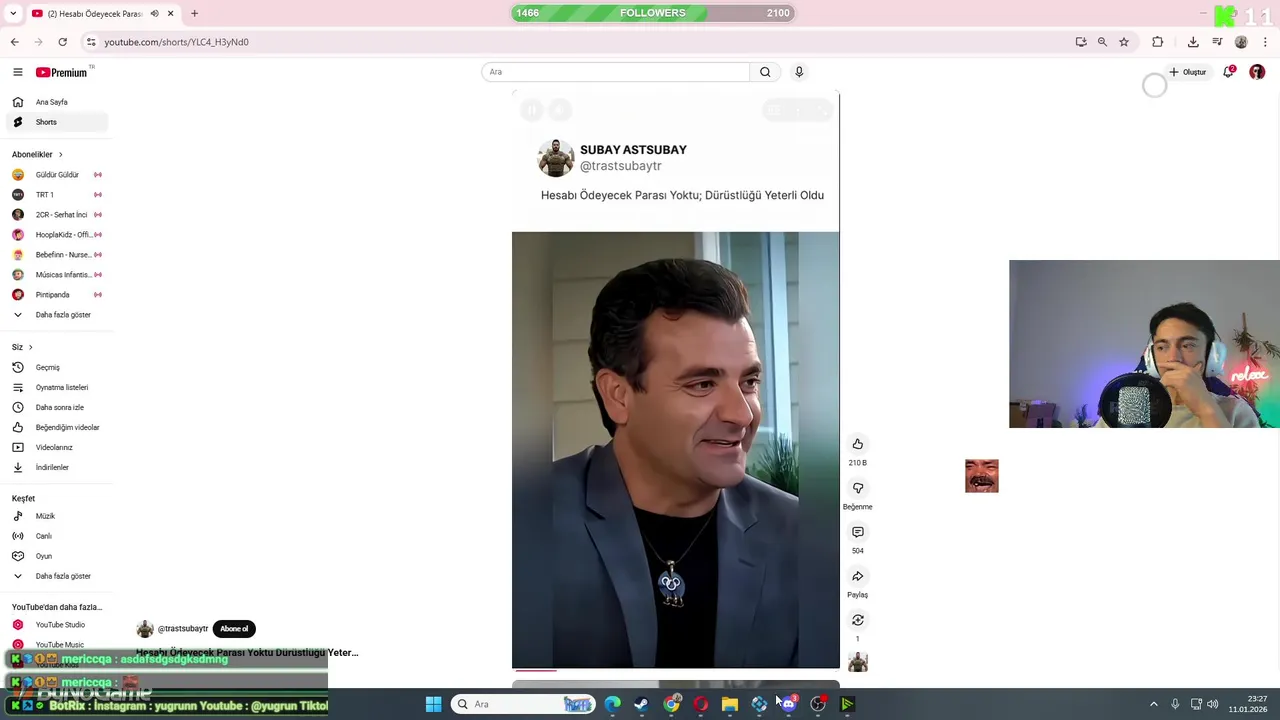Open a new browser tab

[x=194, y=14]
